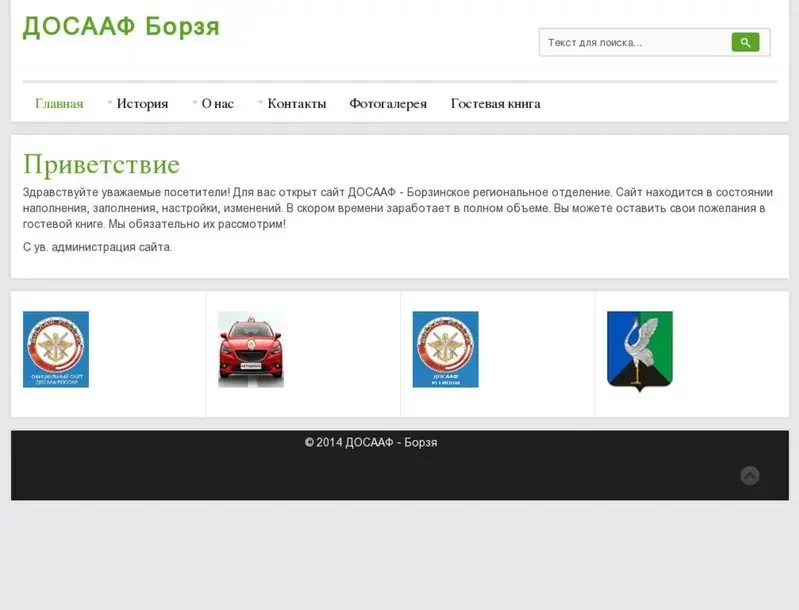Open the О нас menu item

(218, 103)
